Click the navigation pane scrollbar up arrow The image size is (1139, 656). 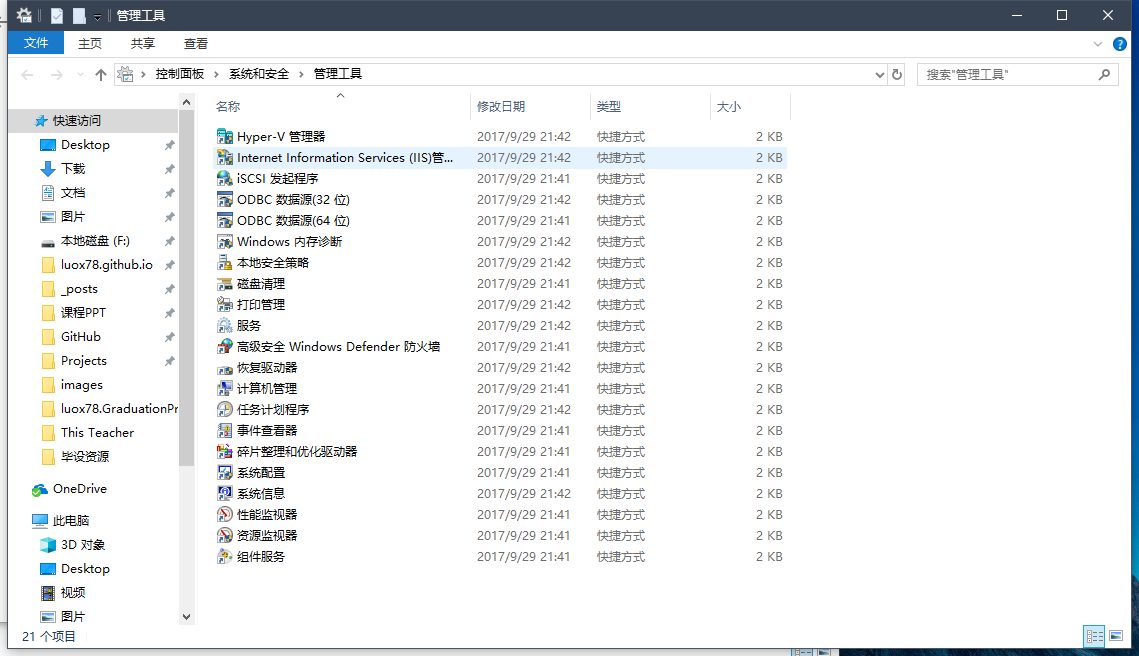click(187, 103)
